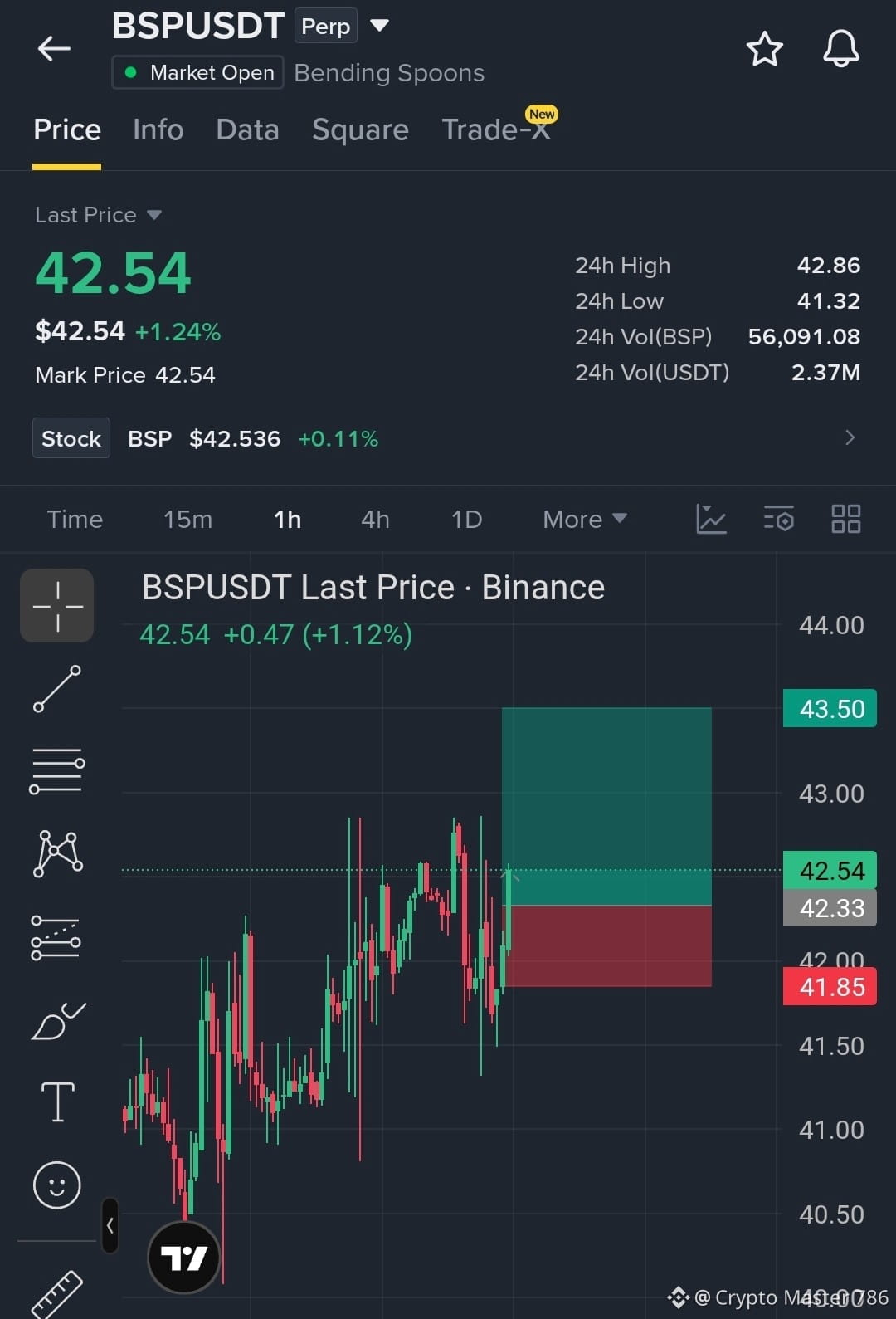The width and height of the screenshot is (896, 1319).
Task: Select the horizontal lines Fibonacci tool
Action: point(57,770)
